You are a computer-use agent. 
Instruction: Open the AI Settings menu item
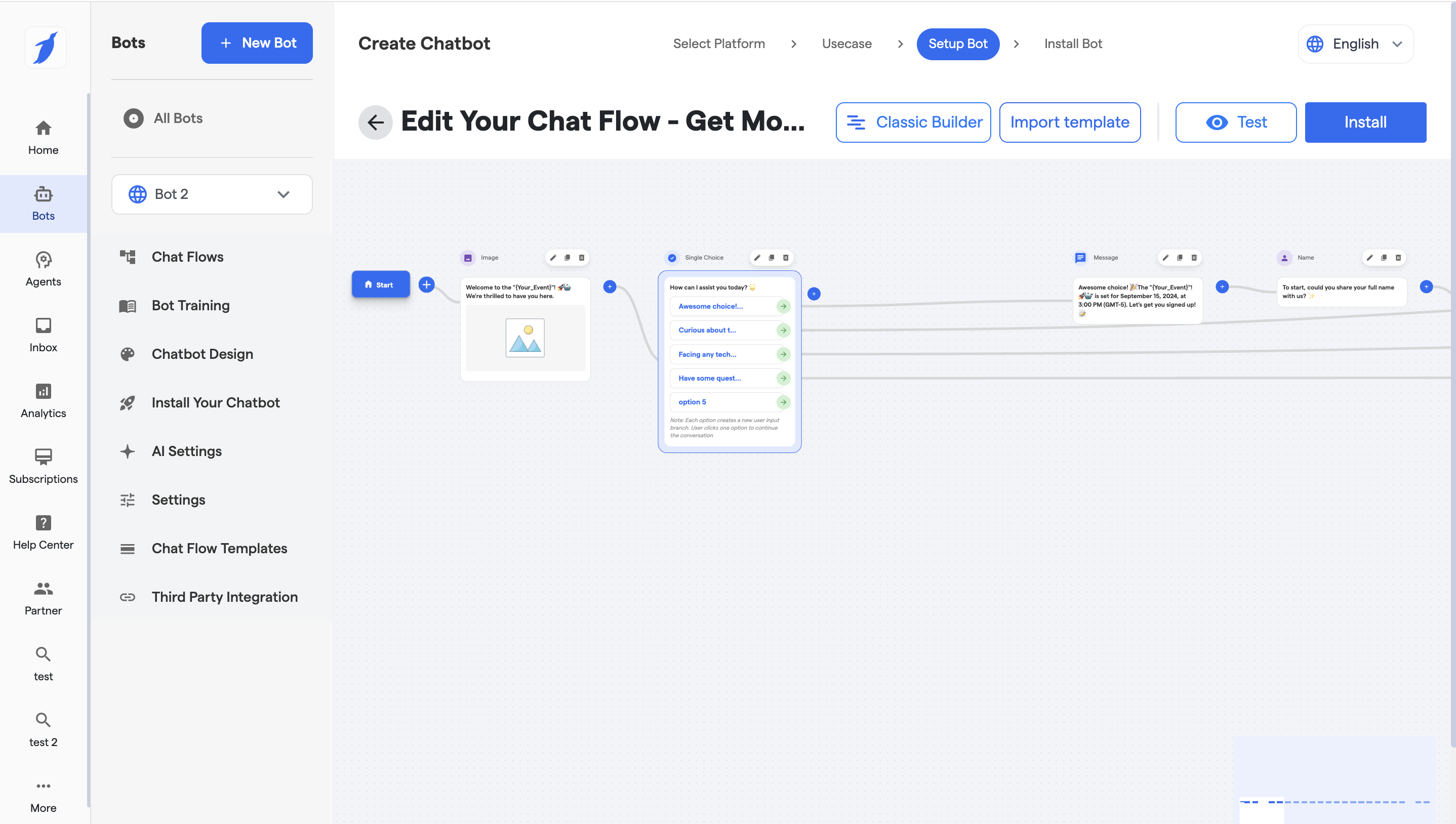point(186,451)
